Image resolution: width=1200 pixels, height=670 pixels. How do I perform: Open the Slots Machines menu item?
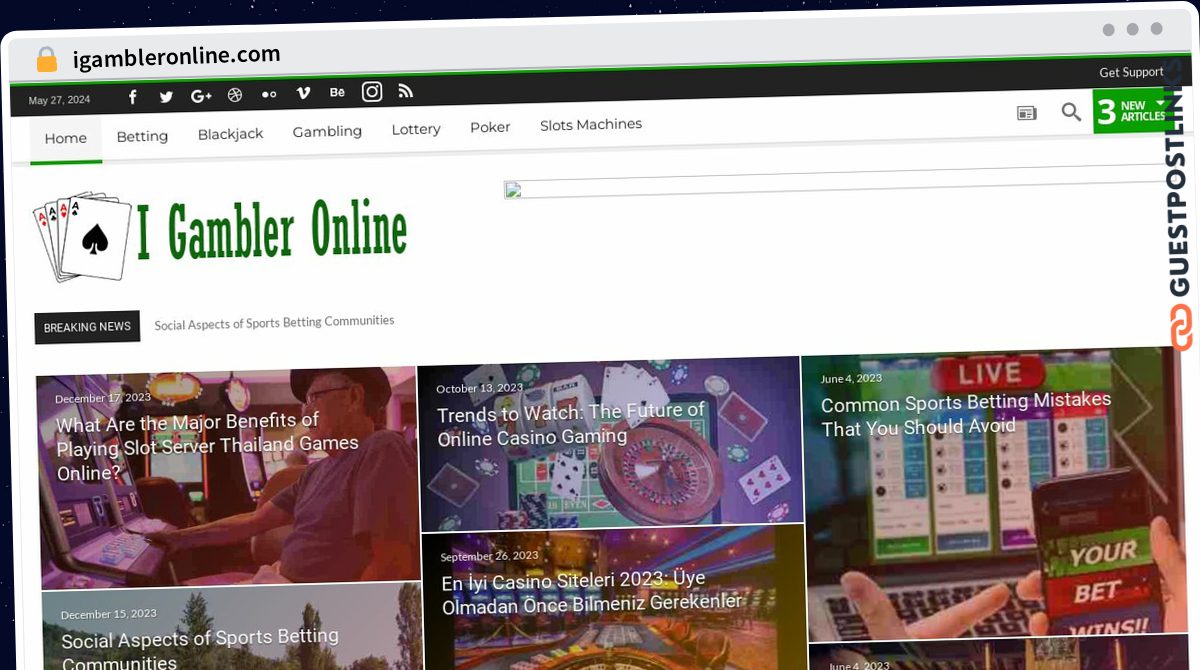pyautogui.click(x=591, y=125)
